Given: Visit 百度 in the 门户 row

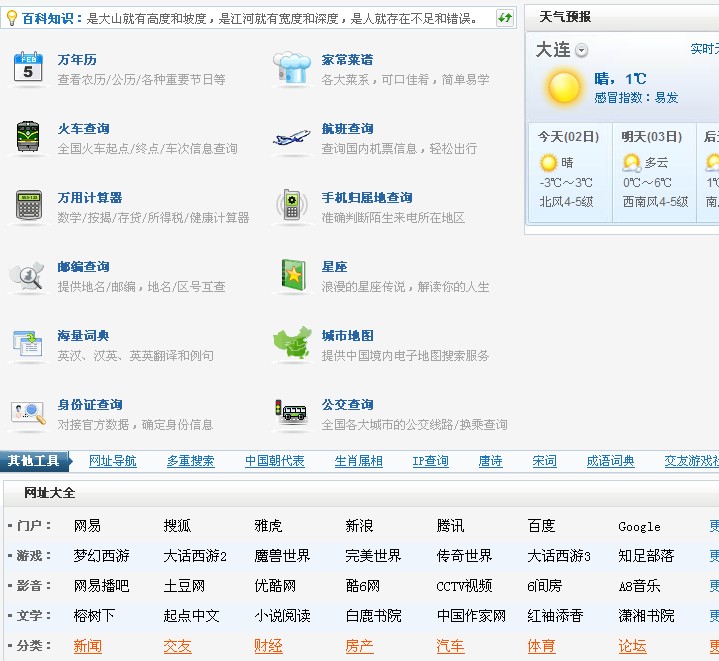Looking at the screenshot, I should (x=542, y=526).
